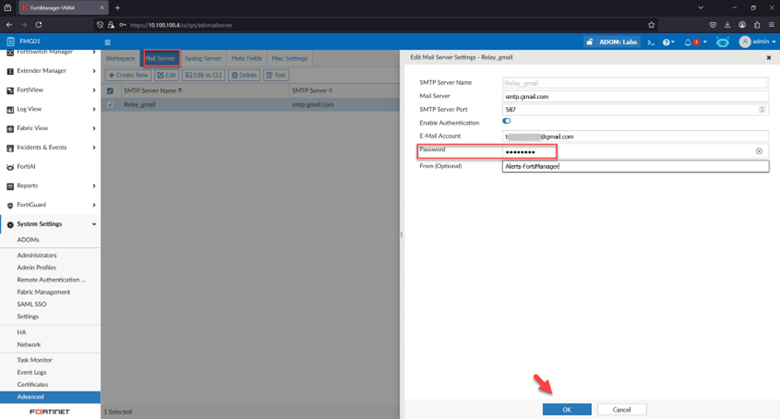Click the SMTP Server Port stepper arrows
The height and width of the screenshot is (419, 780).
(x=762, y=109)
